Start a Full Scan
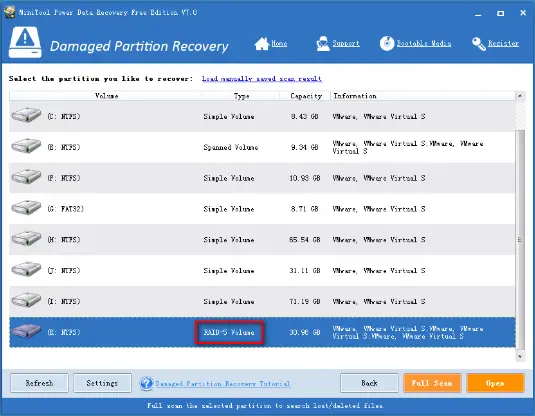 click(x=432, y=383)
